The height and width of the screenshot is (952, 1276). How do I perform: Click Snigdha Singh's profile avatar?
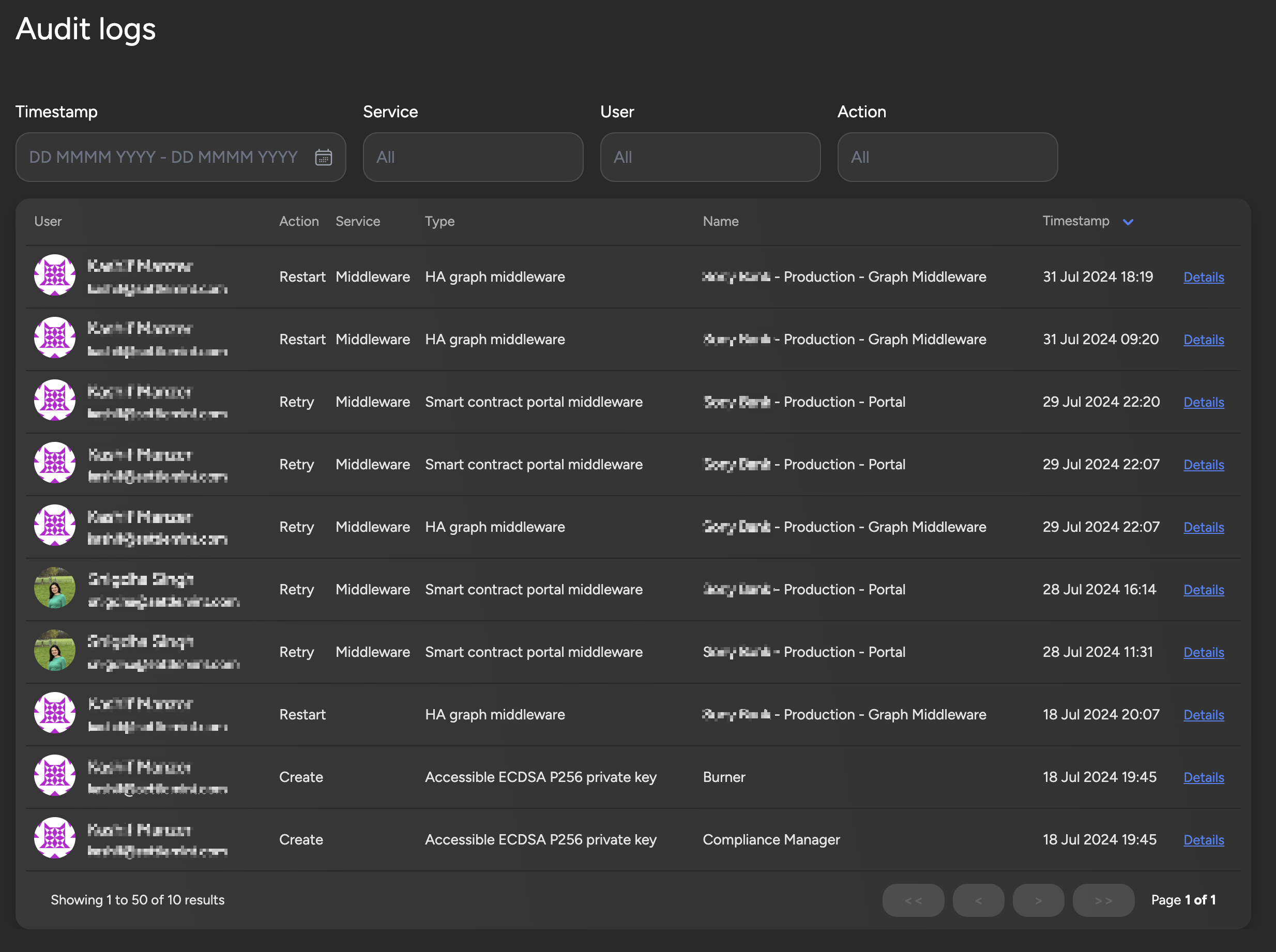click(55, 588)
